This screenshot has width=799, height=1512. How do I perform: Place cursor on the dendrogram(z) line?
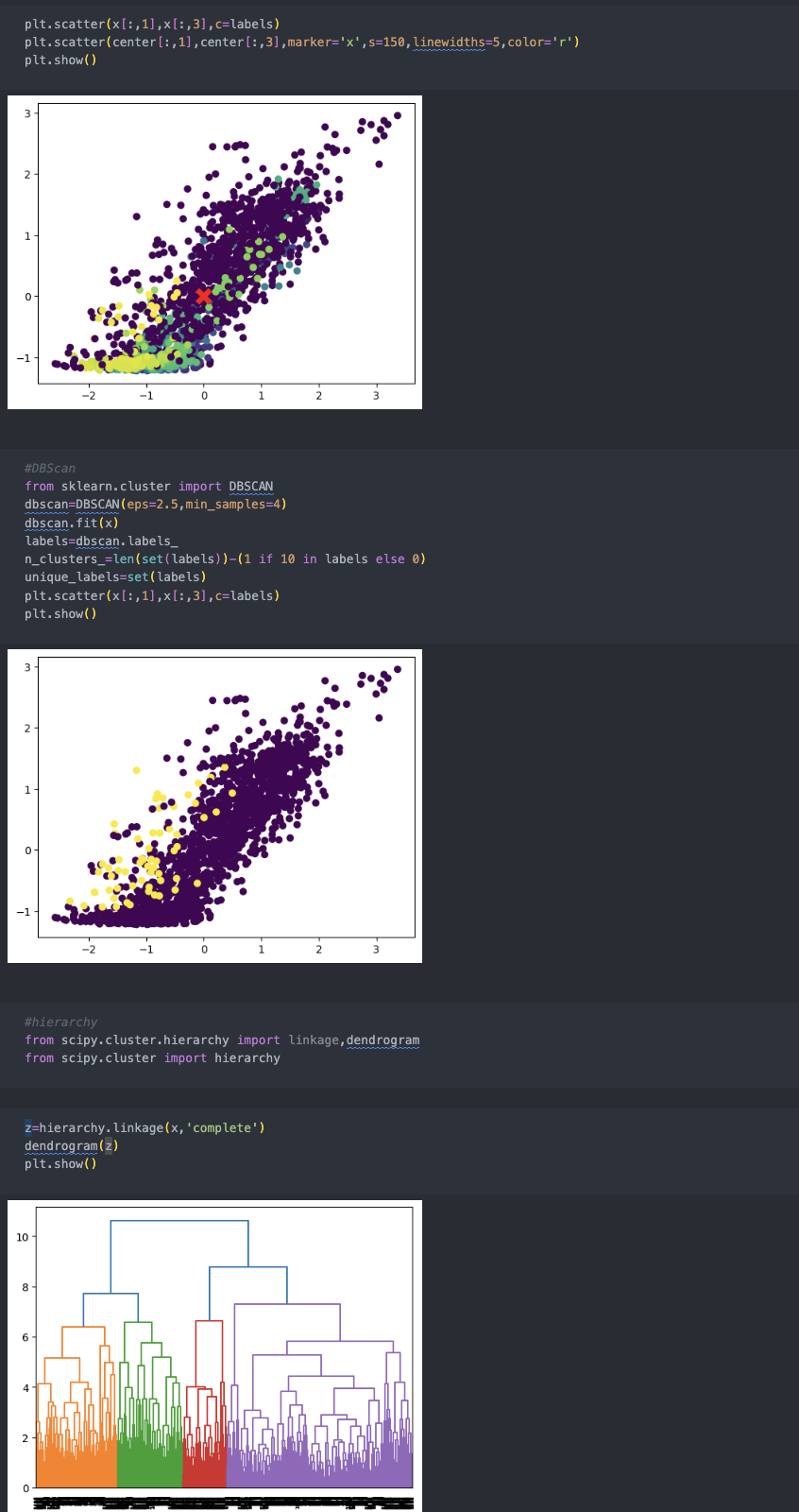click(x=72, y=1145)
